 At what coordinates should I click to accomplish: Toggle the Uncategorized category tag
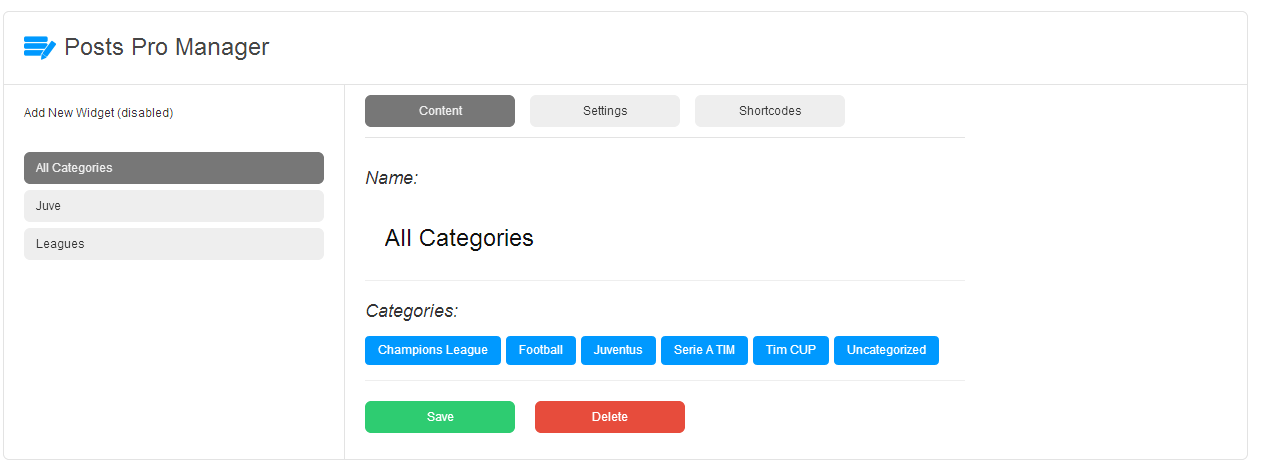(886, 350)
